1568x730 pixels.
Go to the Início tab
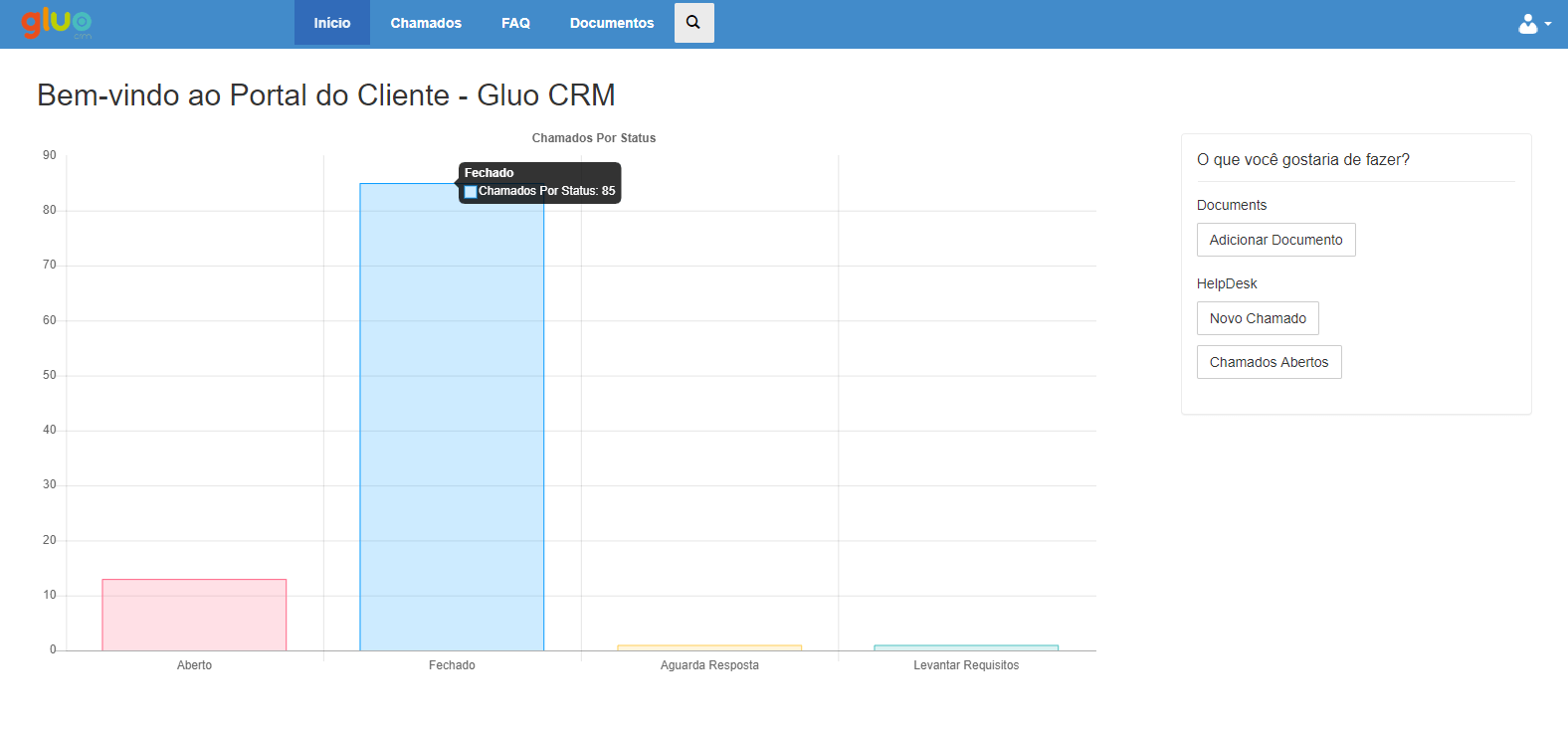[332, 23]
